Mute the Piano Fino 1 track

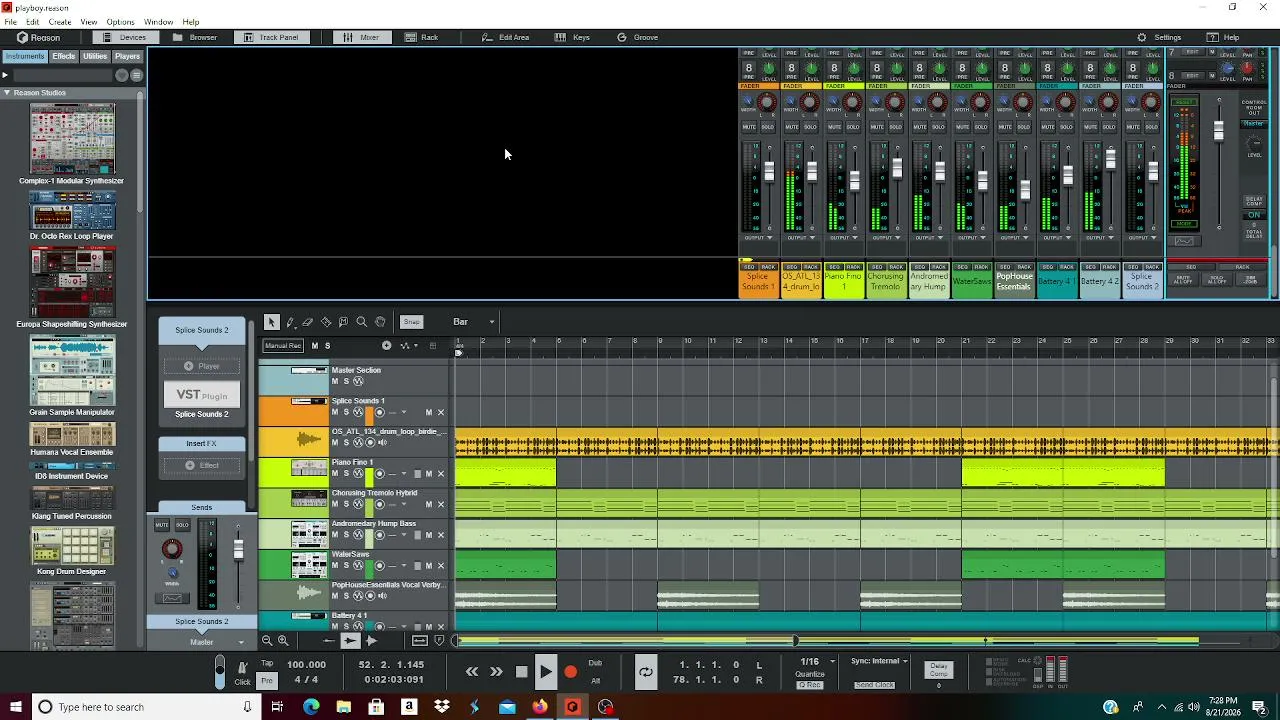point(335,474)
